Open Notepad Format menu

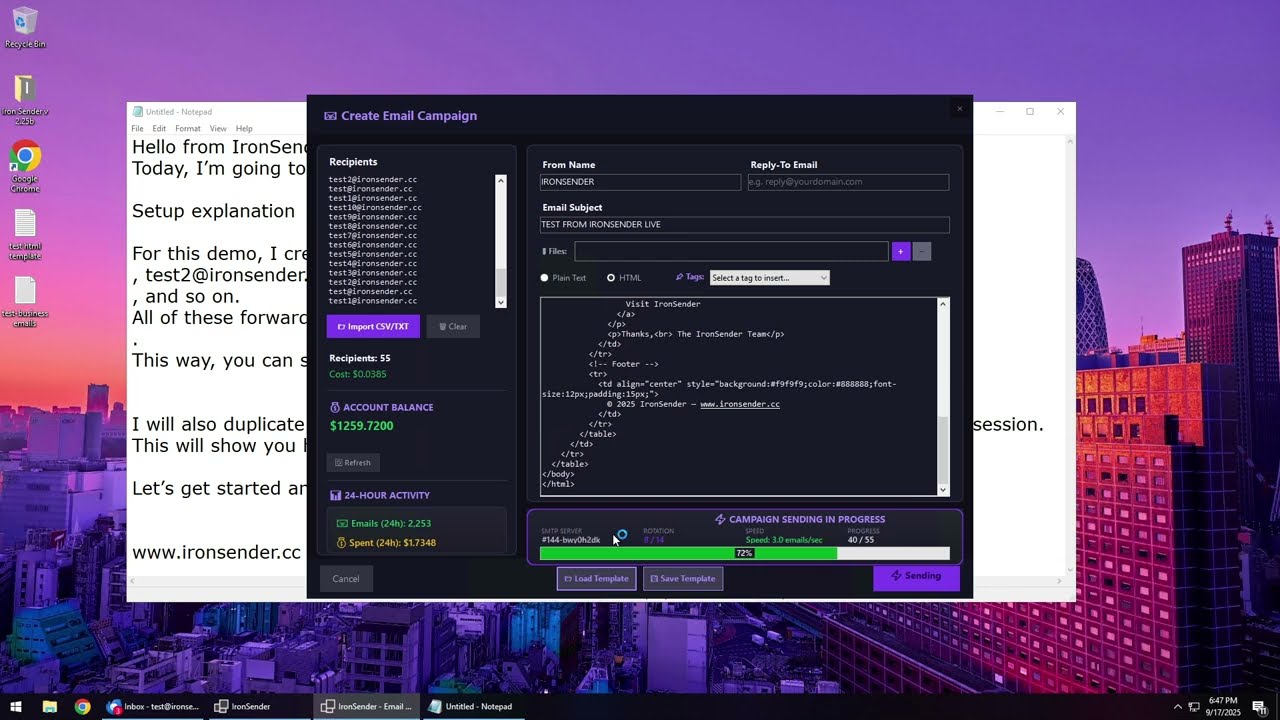pyautogui.click(x=188, y=129)
